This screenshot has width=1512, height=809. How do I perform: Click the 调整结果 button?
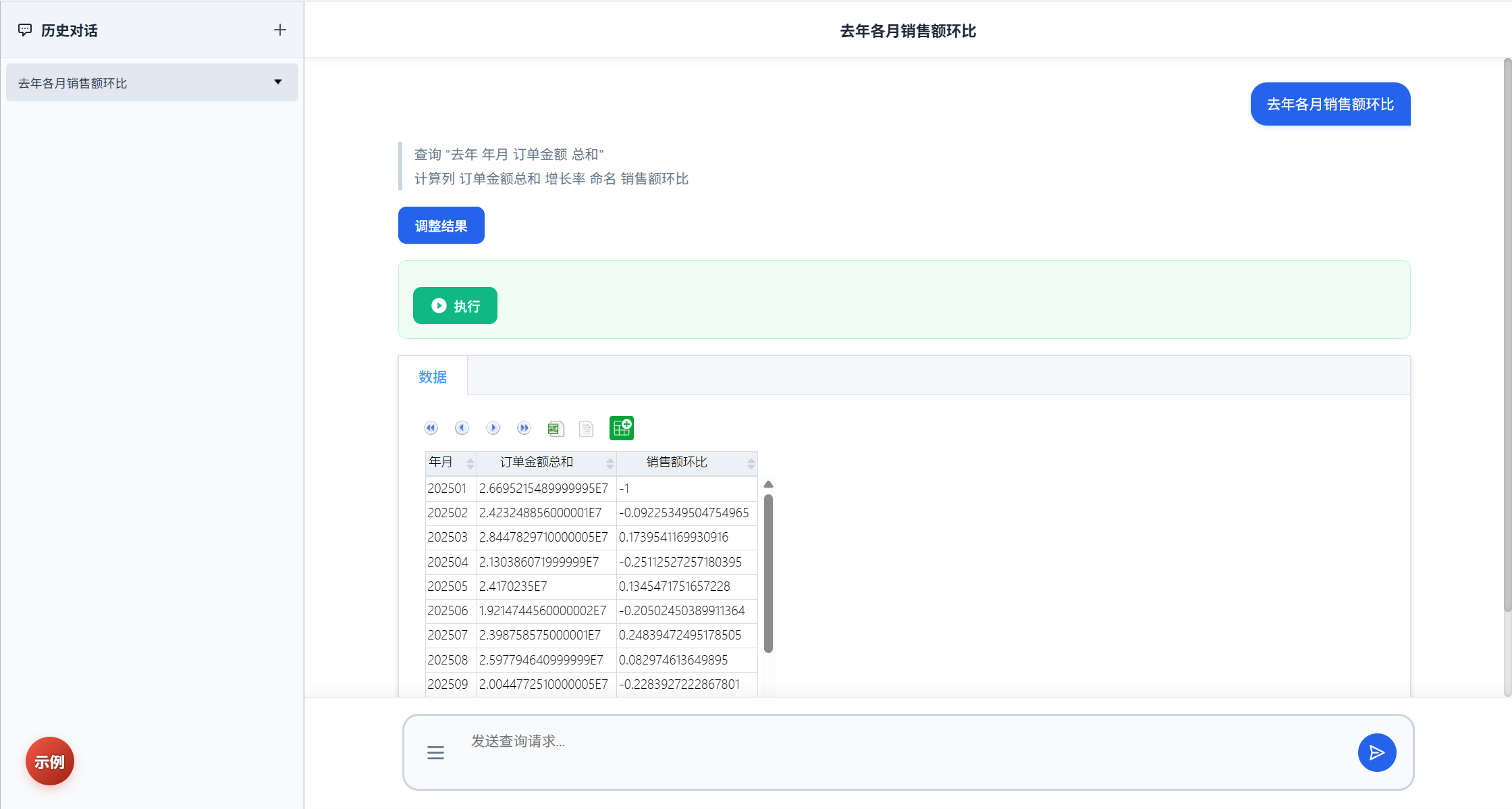[441, 226]
